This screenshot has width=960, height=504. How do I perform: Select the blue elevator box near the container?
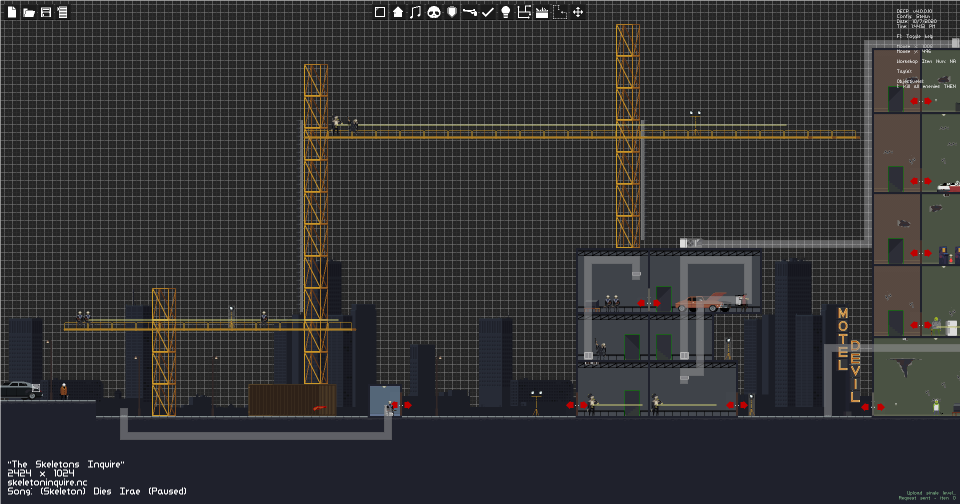point(384,401)
